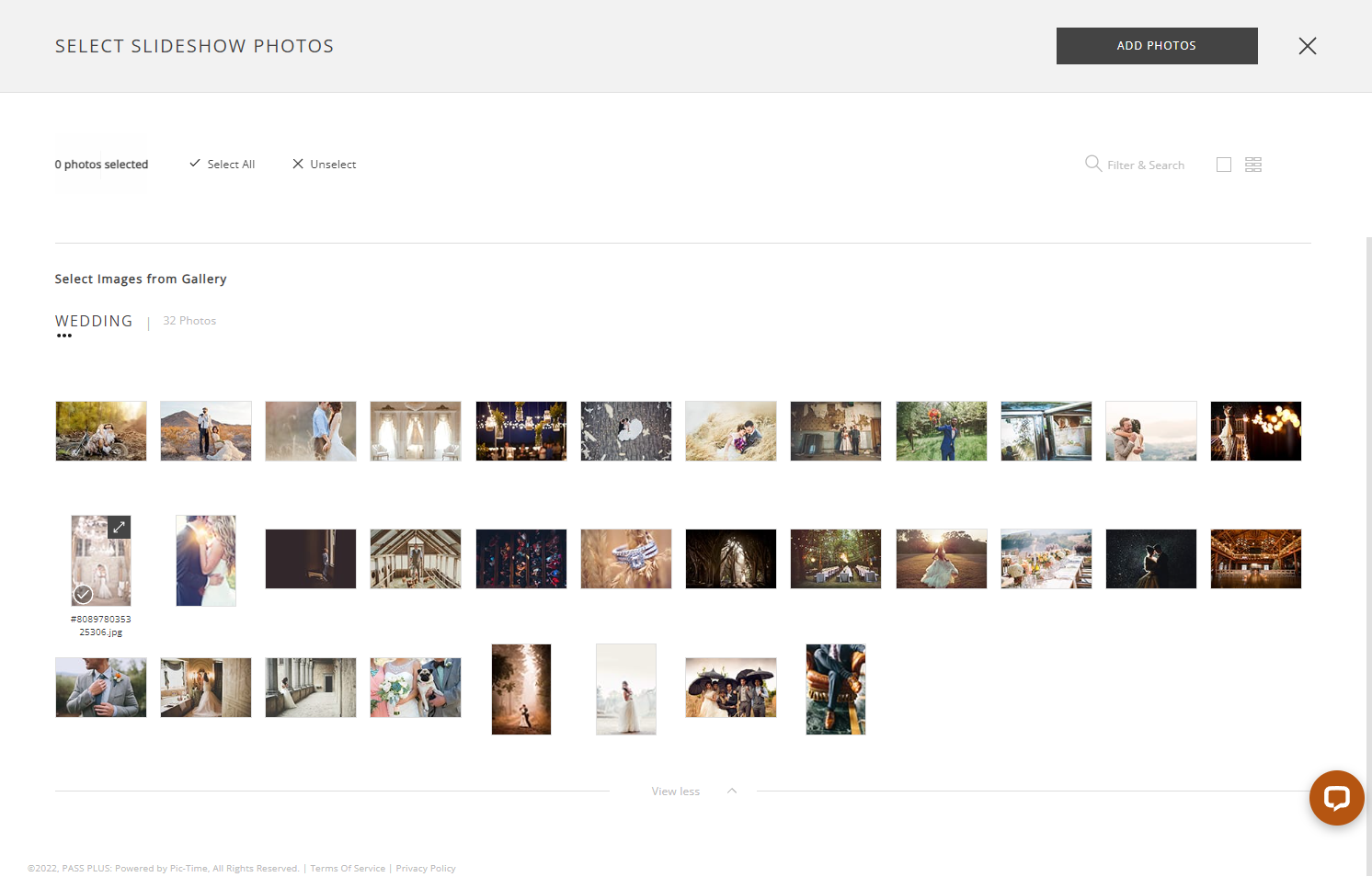Select the umbrellas group photo thumbnail
1372x877 pixels.
click(731, 688)
